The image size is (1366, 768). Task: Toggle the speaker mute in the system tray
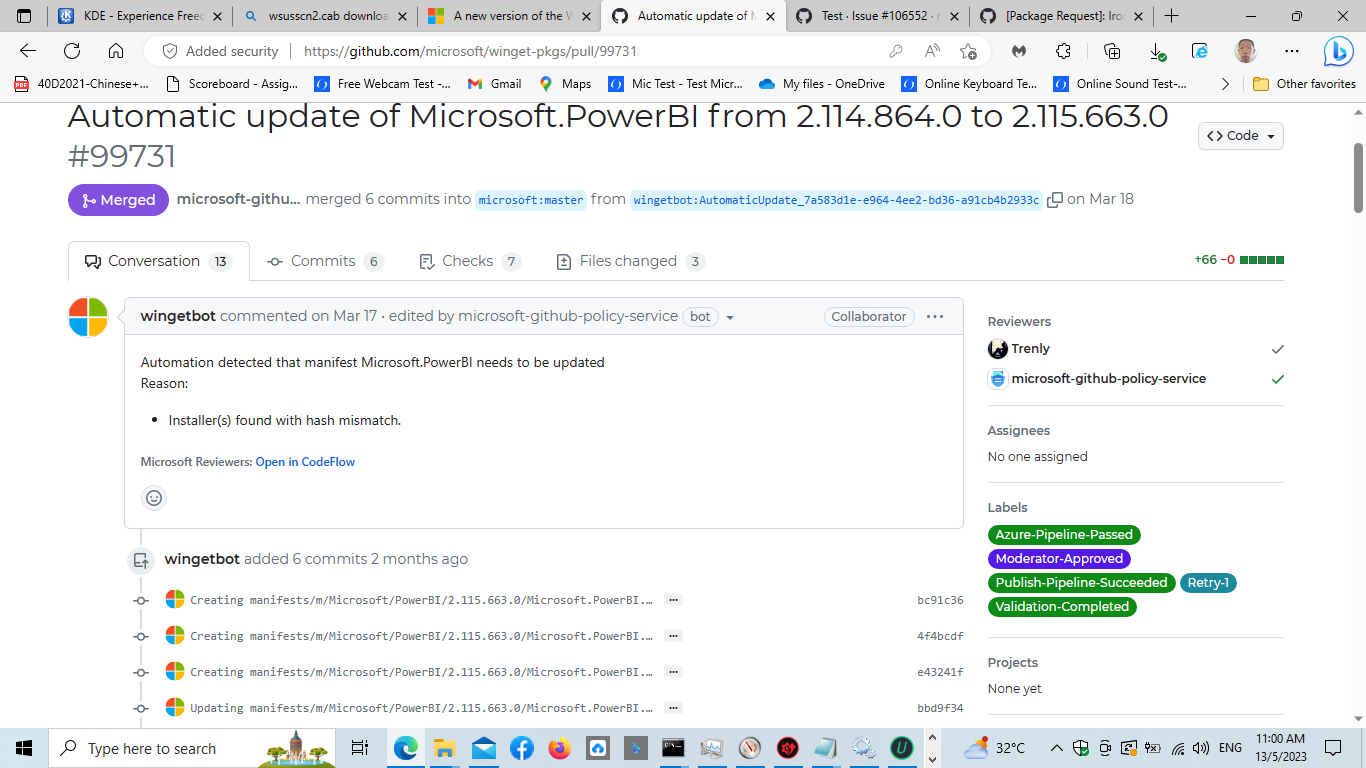1203,747
